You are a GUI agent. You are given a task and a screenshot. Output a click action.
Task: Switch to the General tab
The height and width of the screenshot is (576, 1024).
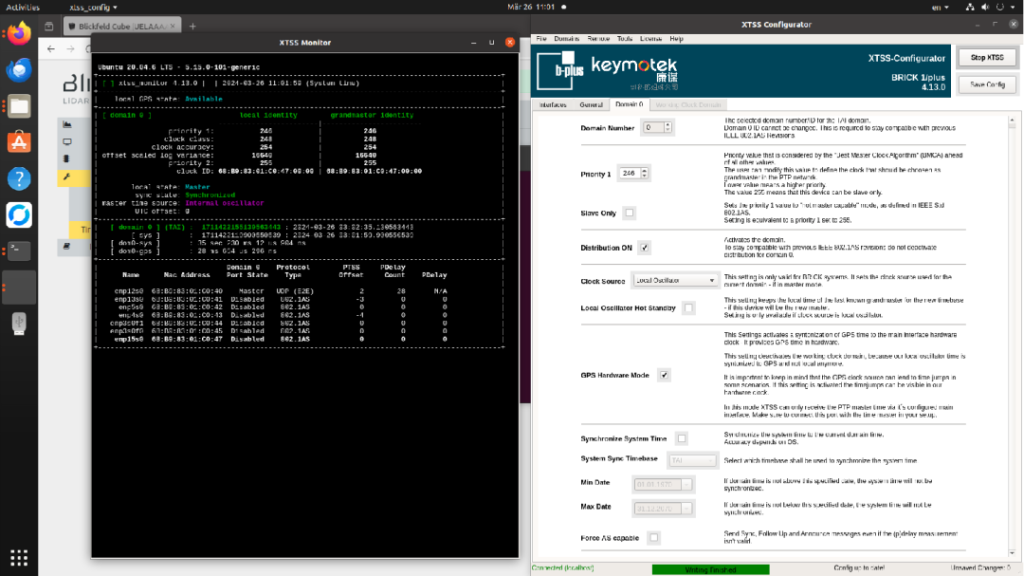pyautogui.click(x=591, y=104)
